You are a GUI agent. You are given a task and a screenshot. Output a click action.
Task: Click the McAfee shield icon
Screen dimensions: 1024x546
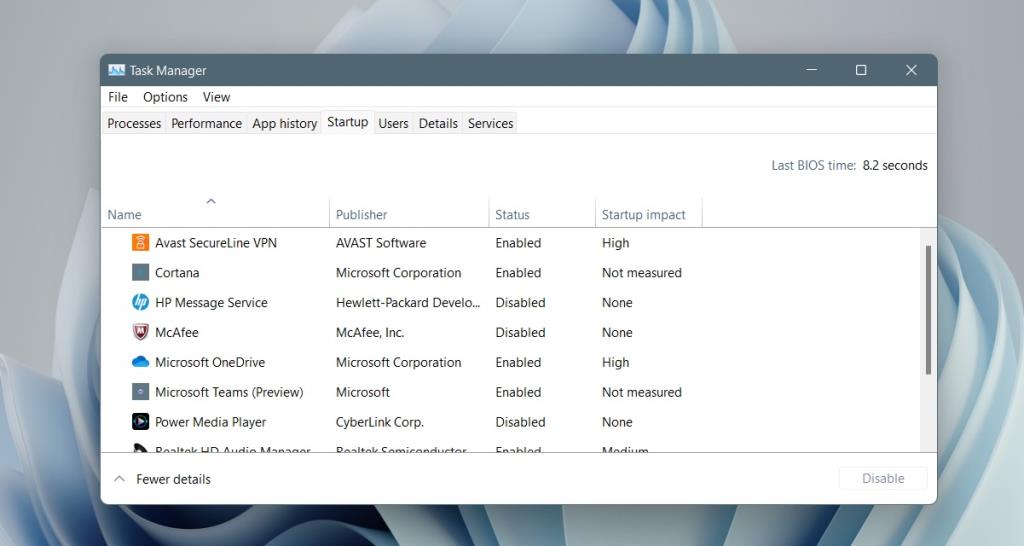[140, 332]
